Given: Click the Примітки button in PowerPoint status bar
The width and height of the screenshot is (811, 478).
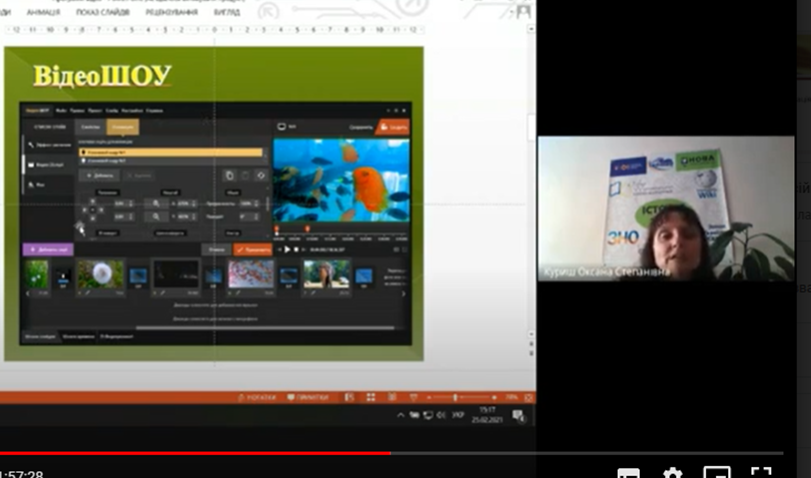Looking at the screenshot, I should point(308,397).
